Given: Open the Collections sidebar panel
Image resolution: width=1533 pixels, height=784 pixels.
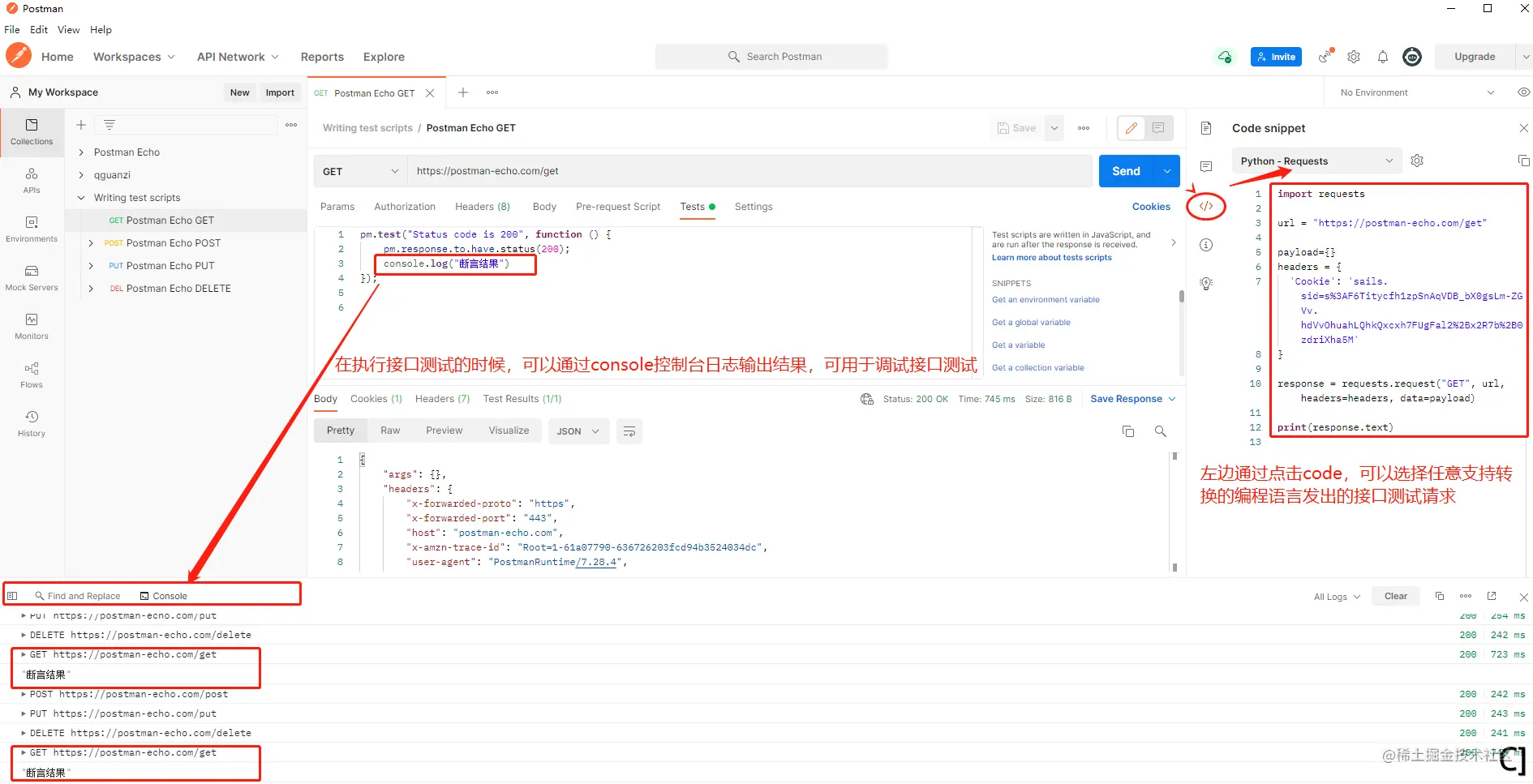Looking at the screenshot, I should pyautogui.click(x=32, y=132).
